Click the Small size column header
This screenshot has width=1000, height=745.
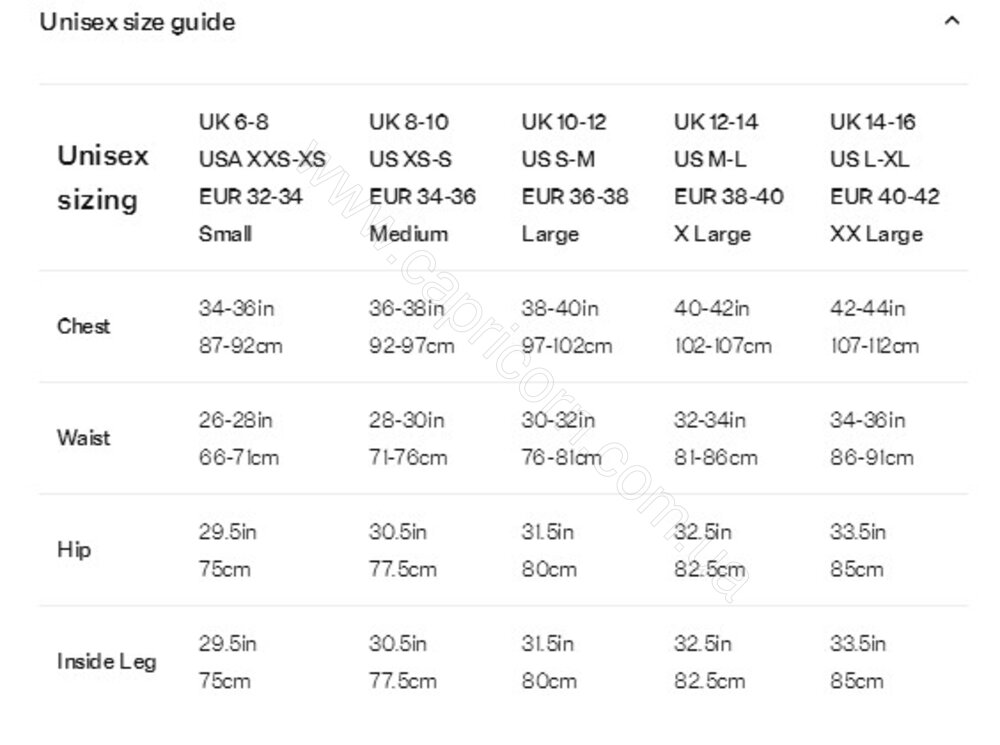pos(225,234)
